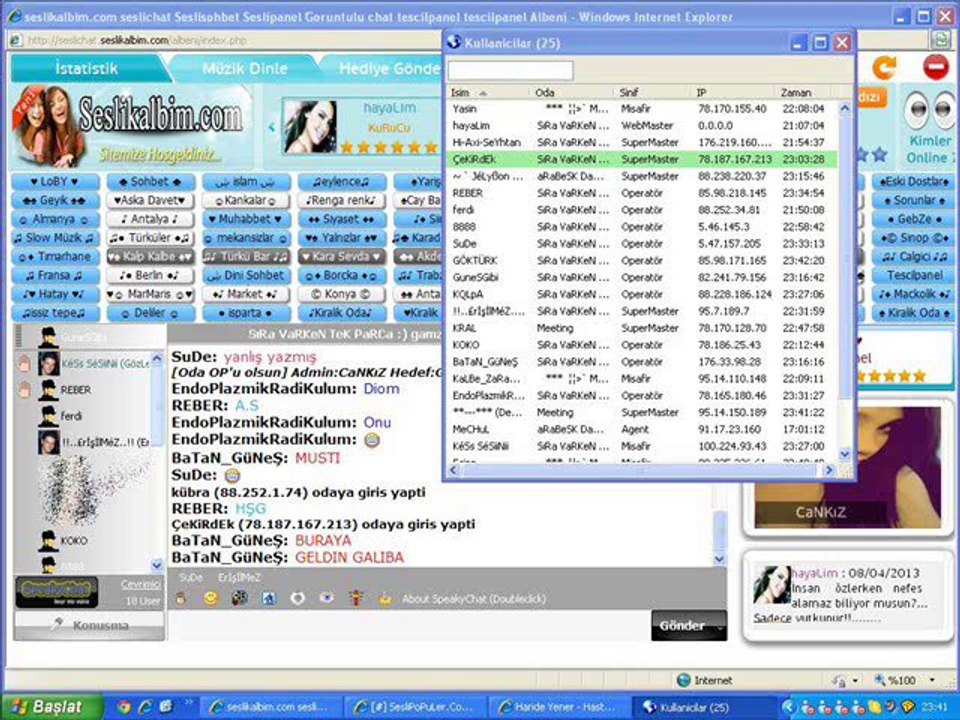
Task: Open the Hediye Gönder tab
Action: (387, 68)
